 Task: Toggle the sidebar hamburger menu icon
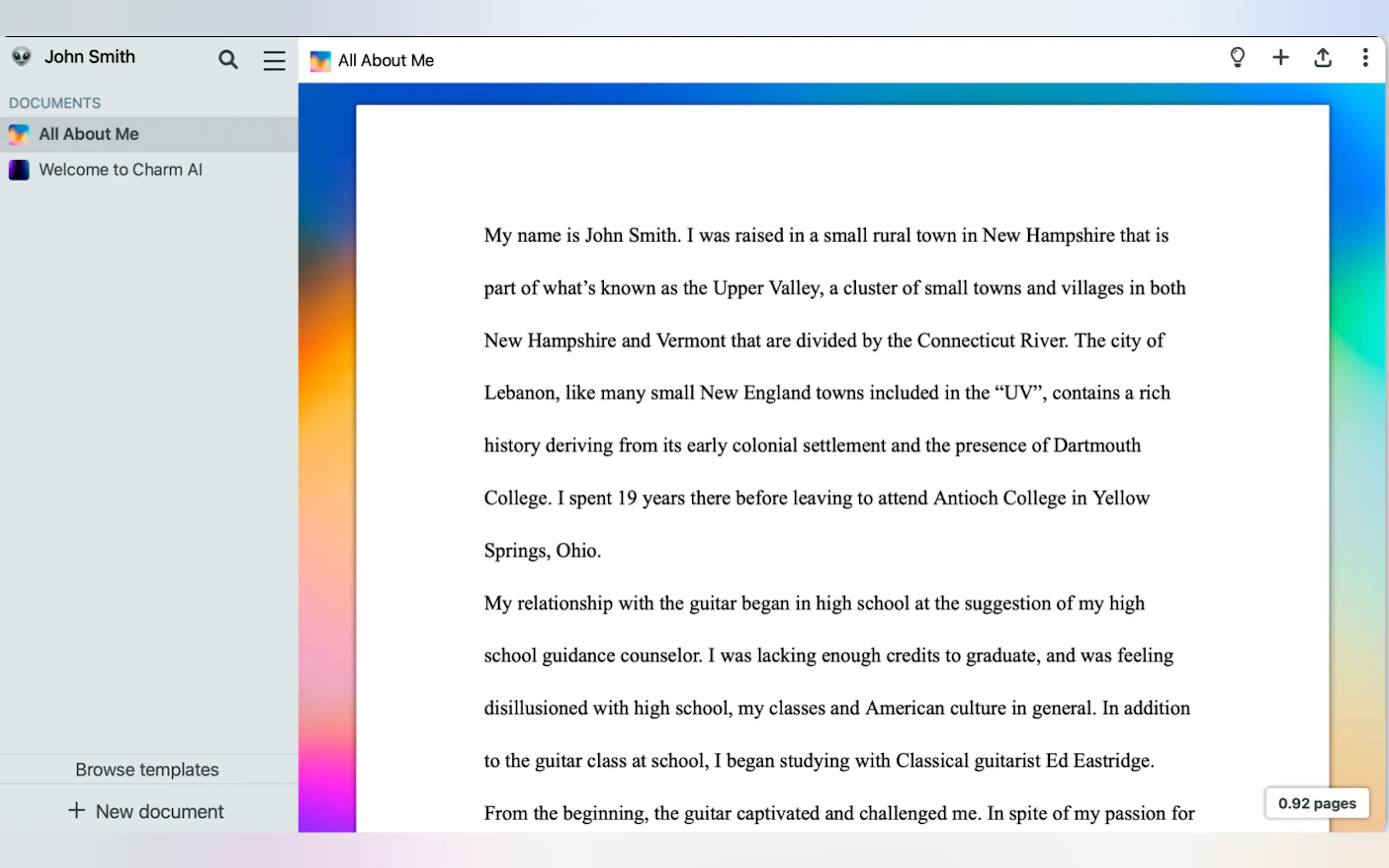click(274, 60)
